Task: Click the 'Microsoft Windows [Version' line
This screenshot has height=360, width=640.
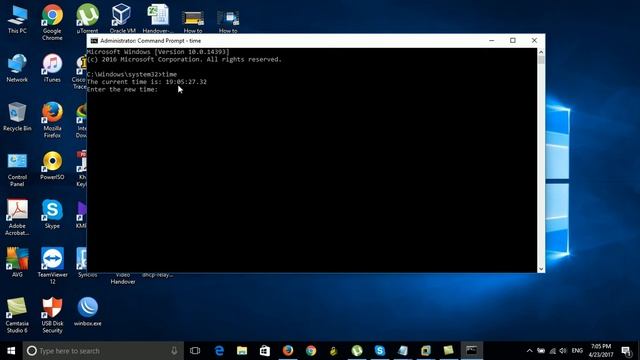Action: pos(158,52)
